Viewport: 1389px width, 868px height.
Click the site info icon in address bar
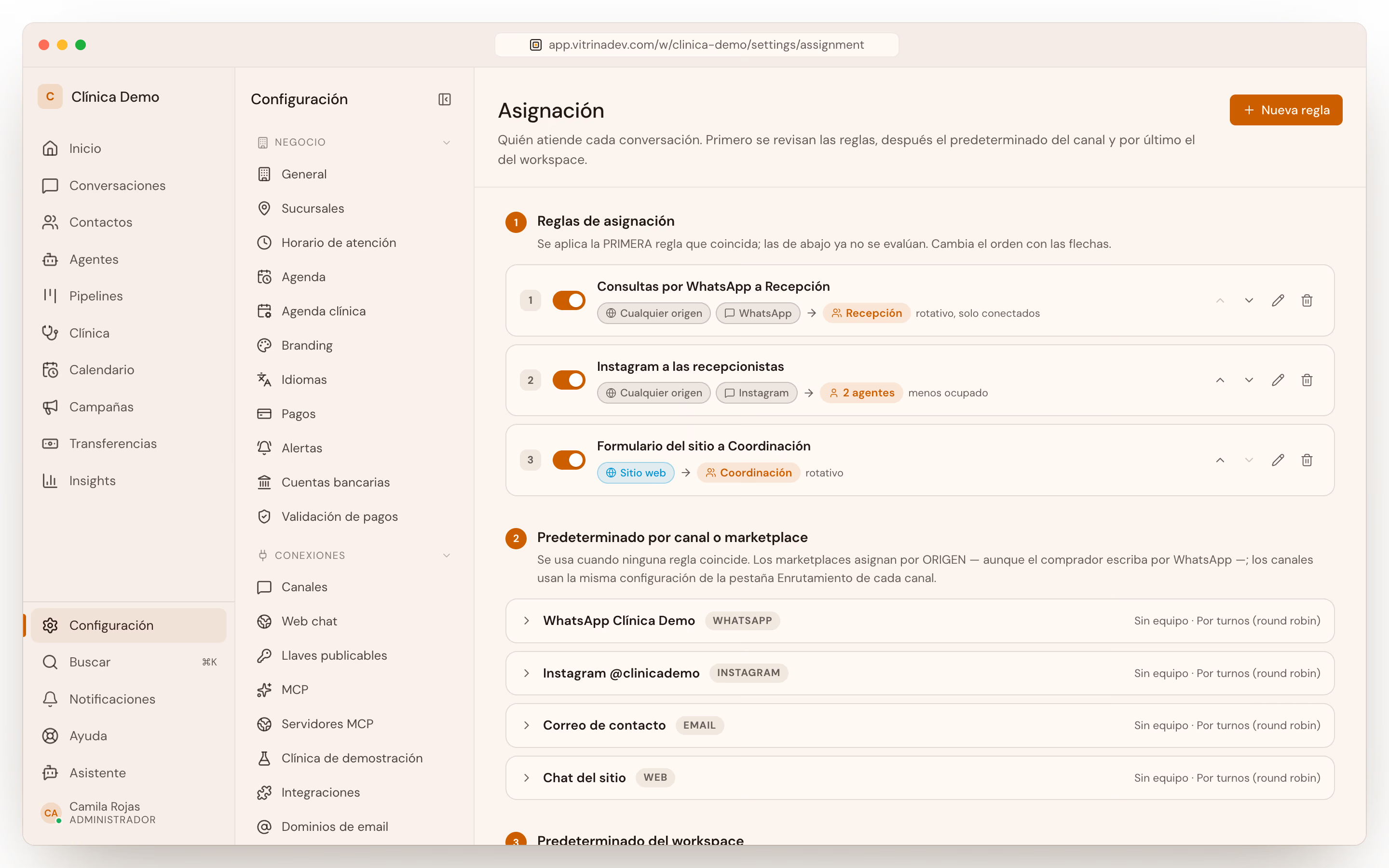click(x=535, y=45)
